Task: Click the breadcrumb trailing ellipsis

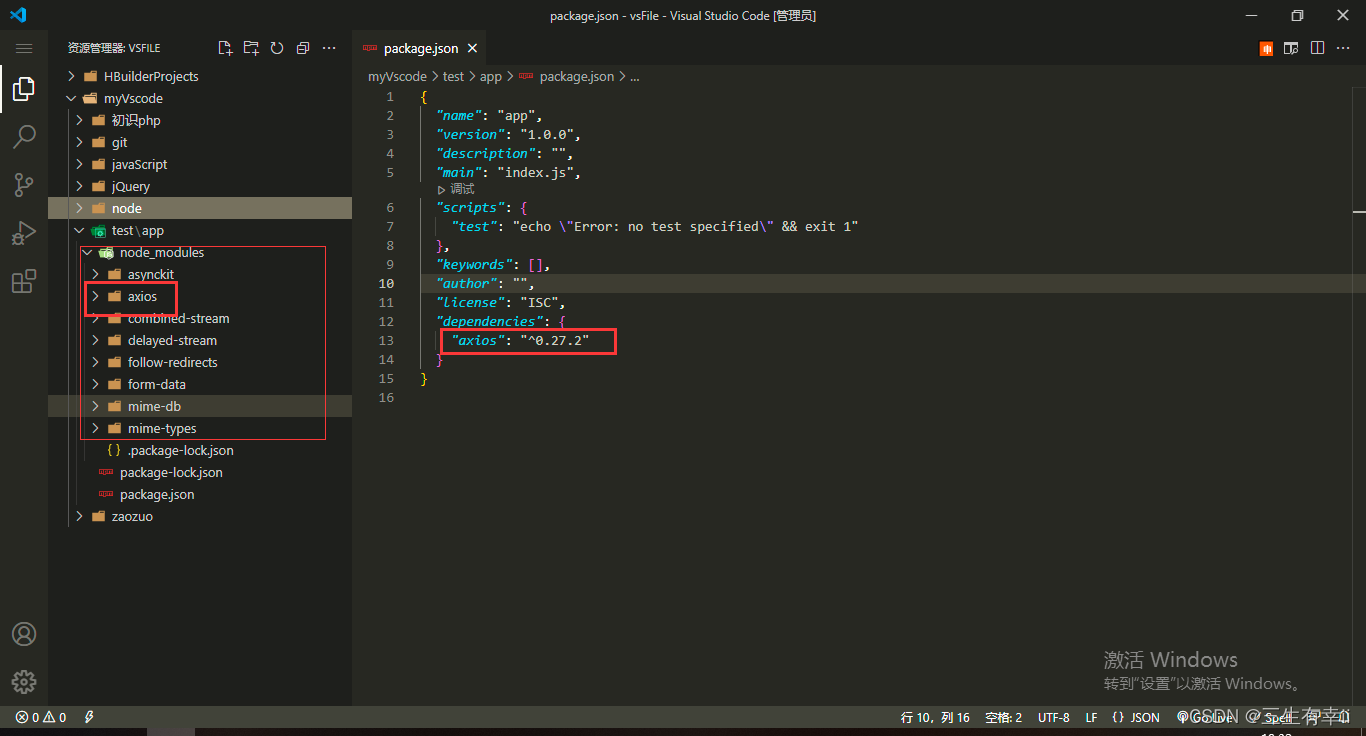Action: 634,76
